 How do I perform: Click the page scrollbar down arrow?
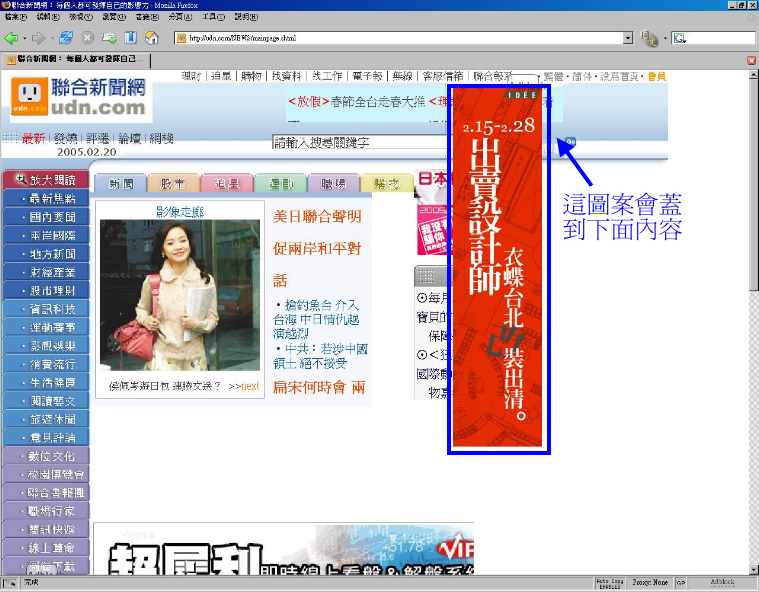753,570
